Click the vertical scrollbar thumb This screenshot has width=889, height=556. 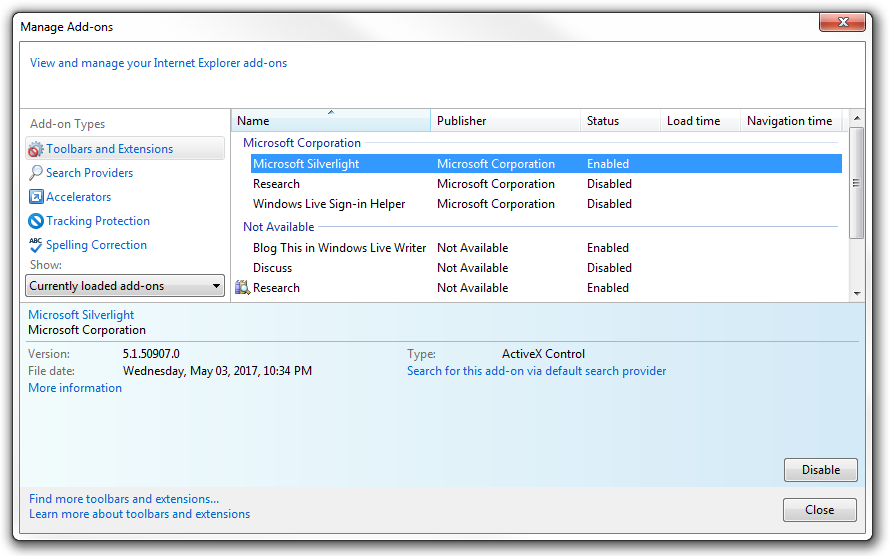(x=857, y=182)
